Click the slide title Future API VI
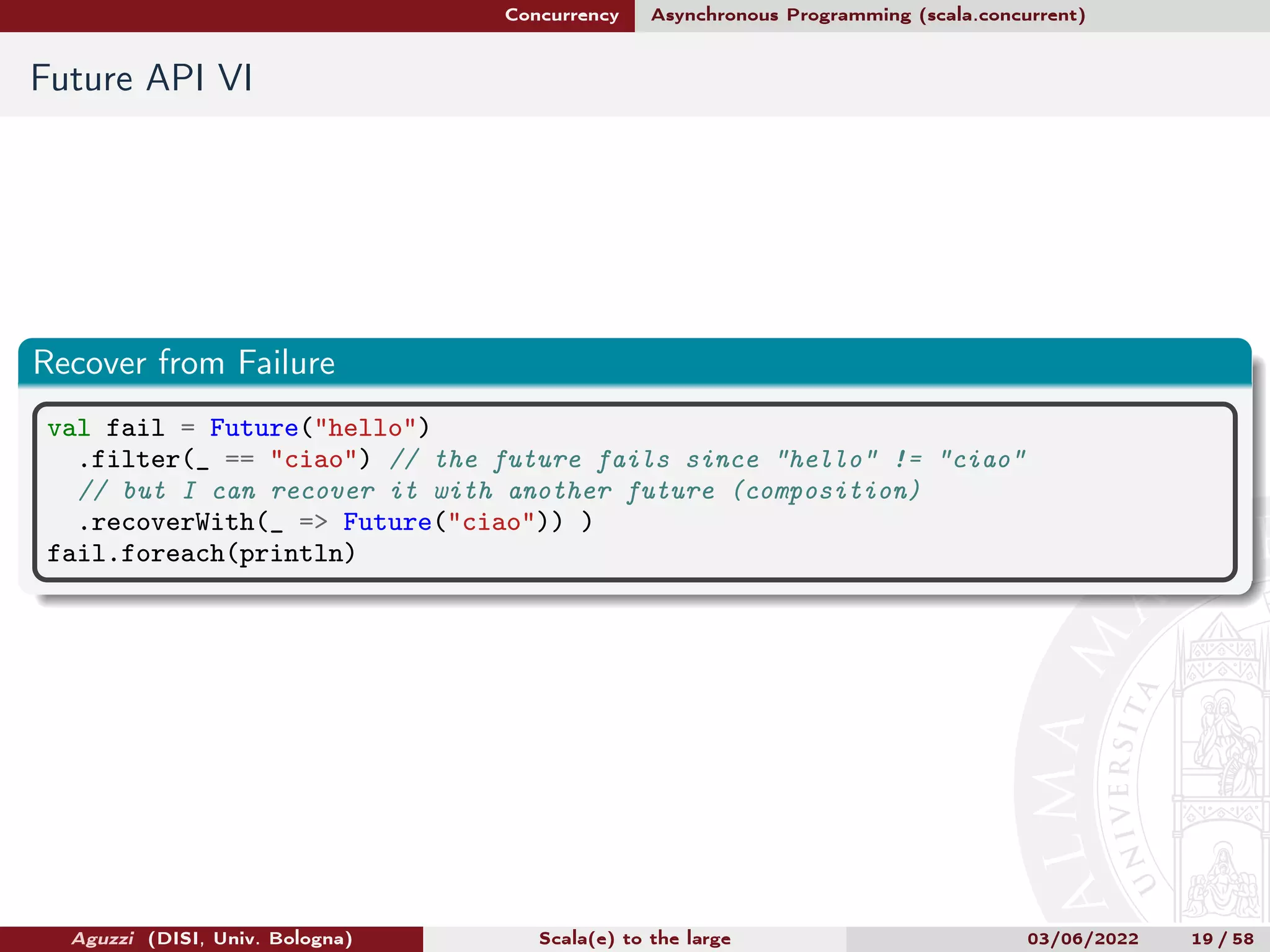Viewport: 1270px width, 952px height. coord(142,78)
